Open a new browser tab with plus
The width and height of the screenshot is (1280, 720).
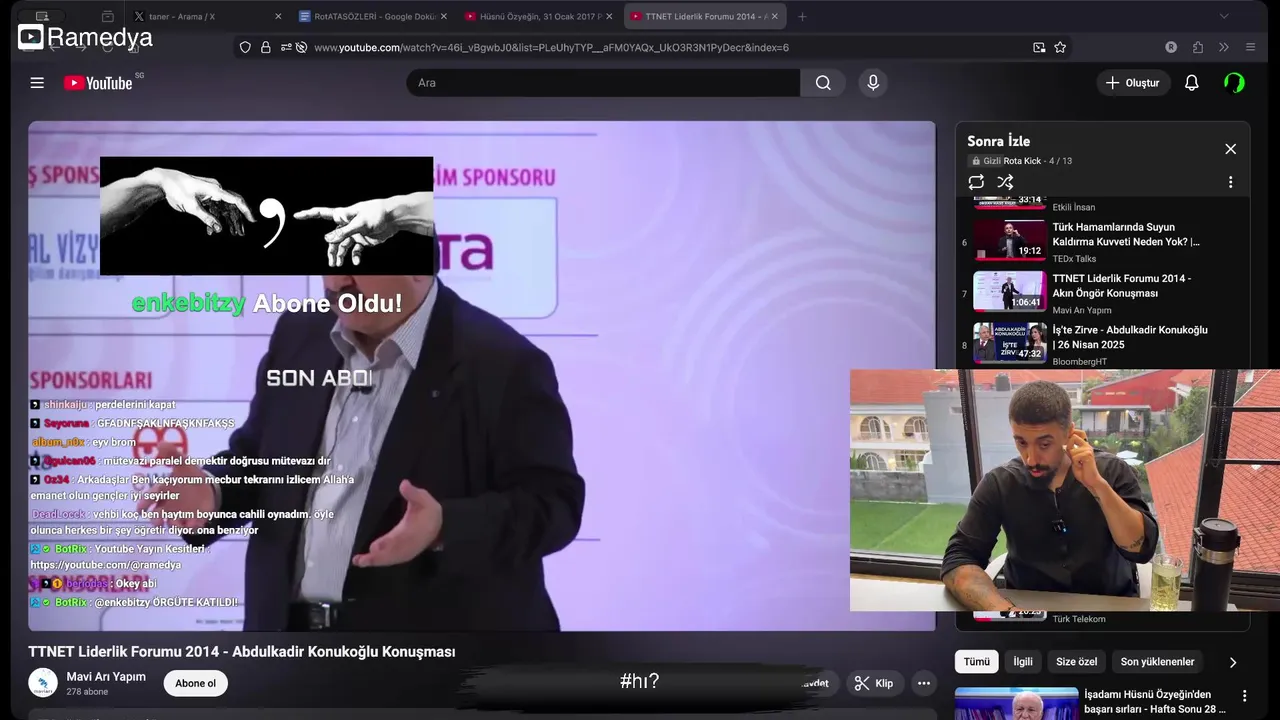point(802,16)
